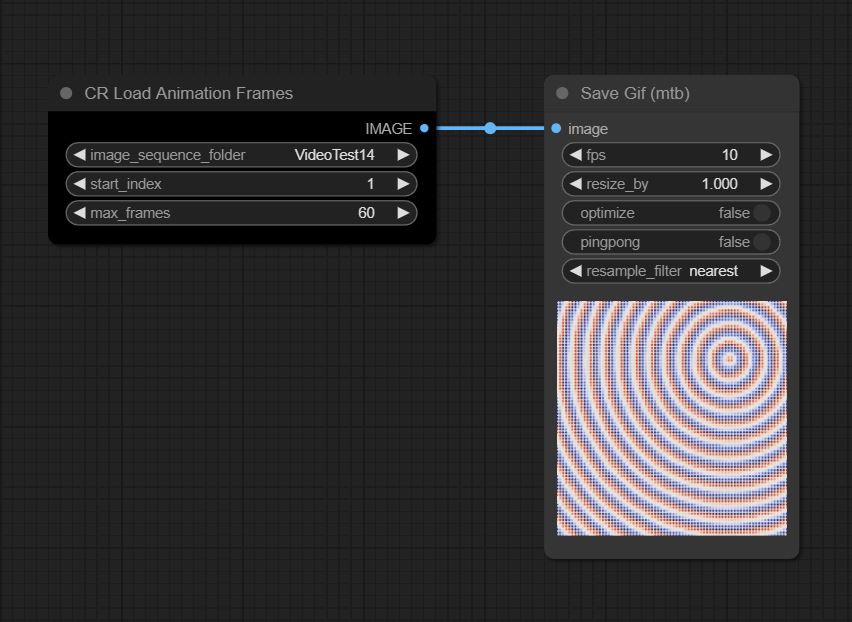Collapse the Save Gif (mtb) node dot

562,93
